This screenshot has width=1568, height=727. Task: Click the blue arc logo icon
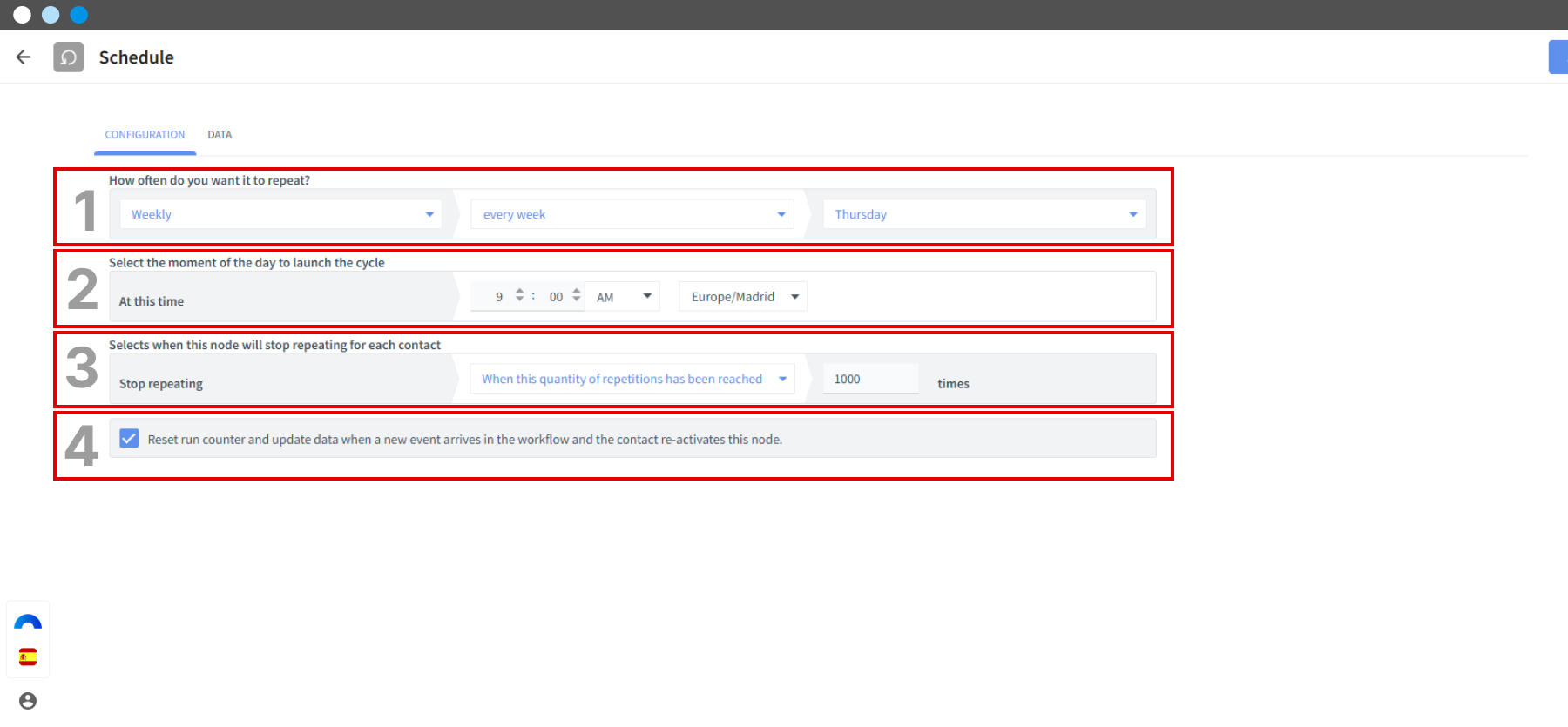(28, 623)
